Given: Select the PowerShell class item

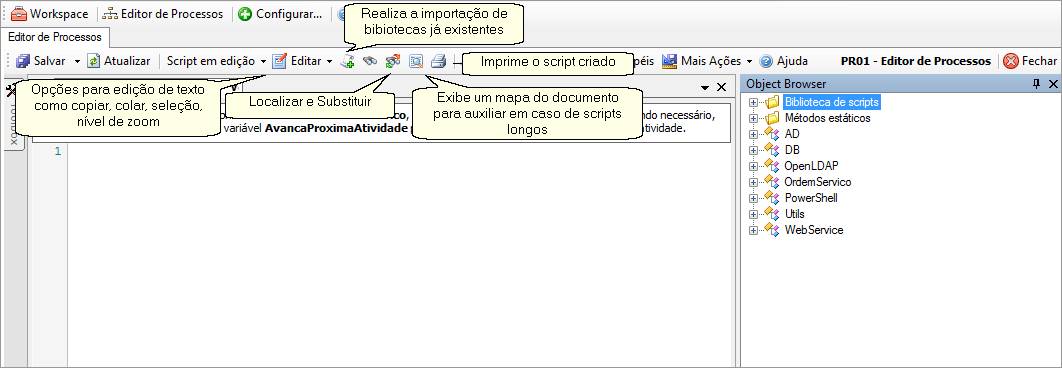Looking at the screenshot, I should (811, 199).
